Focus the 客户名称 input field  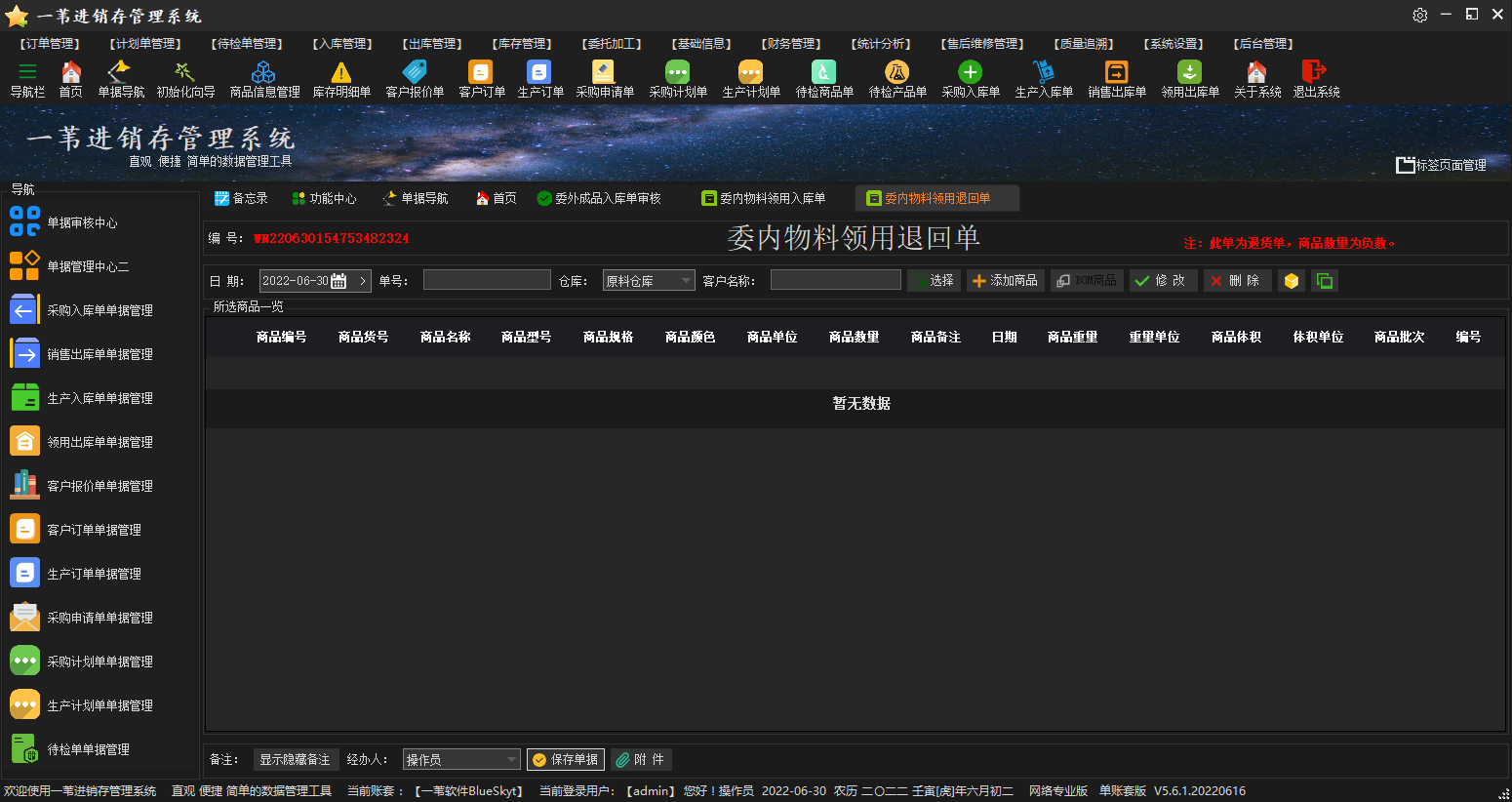(836, 281)
